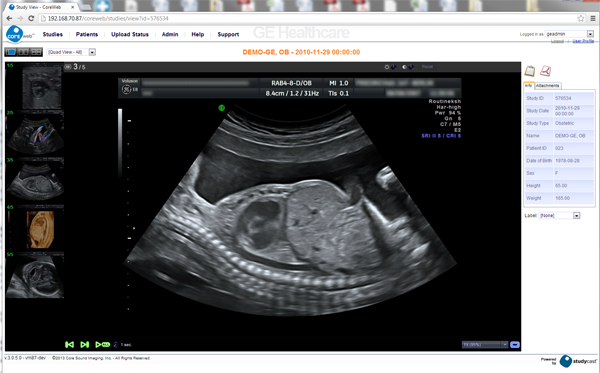Click the blue button next to zoom dropdown

pos(515,345)
